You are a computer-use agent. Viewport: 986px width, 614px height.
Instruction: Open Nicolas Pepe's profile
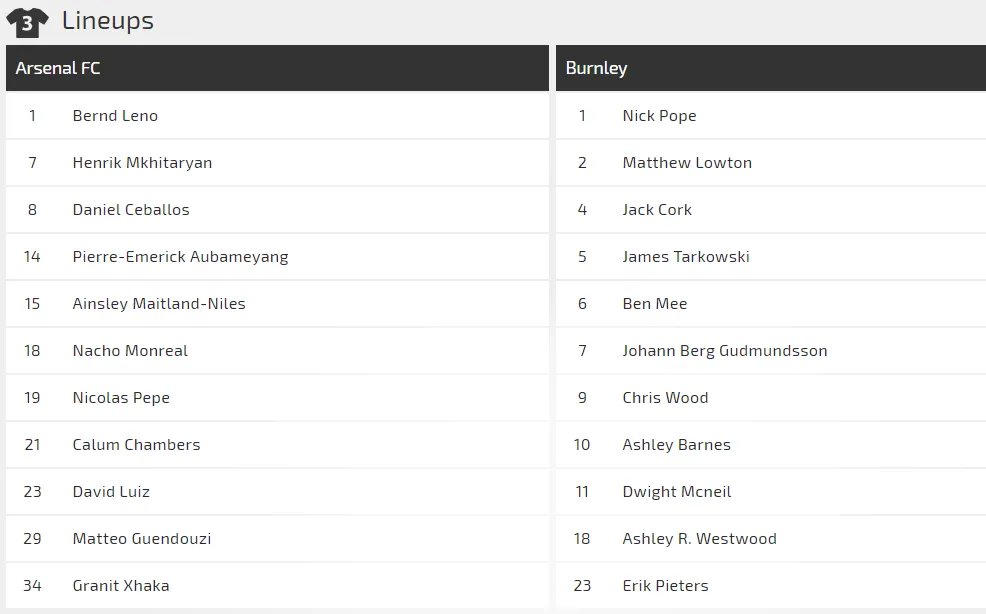(x=121, y=398)
